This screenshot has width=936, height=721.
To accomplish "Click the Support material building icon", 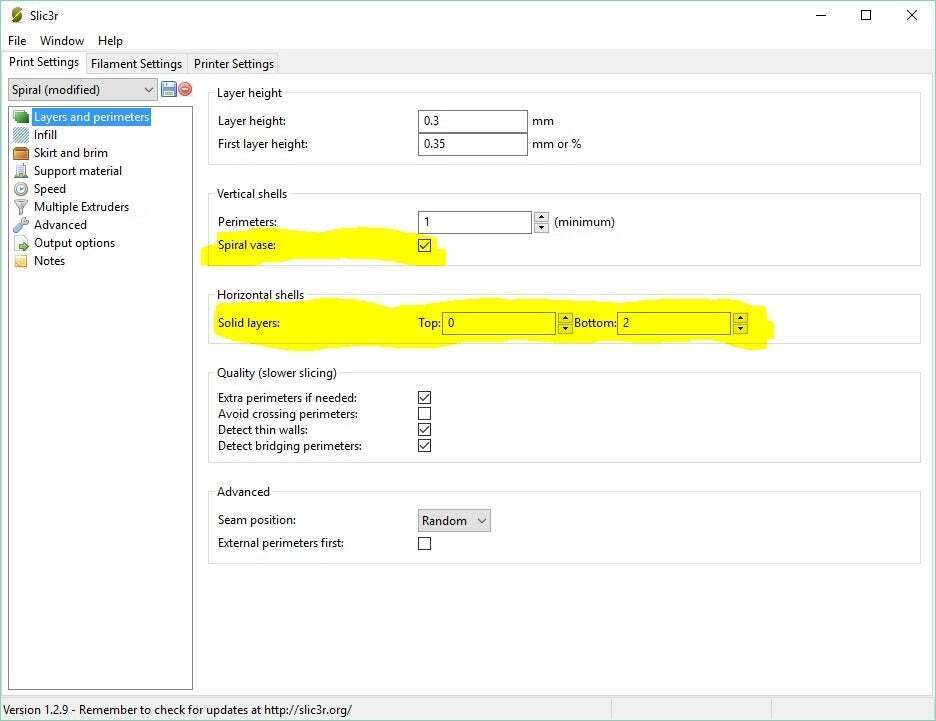I will [21, 171].
